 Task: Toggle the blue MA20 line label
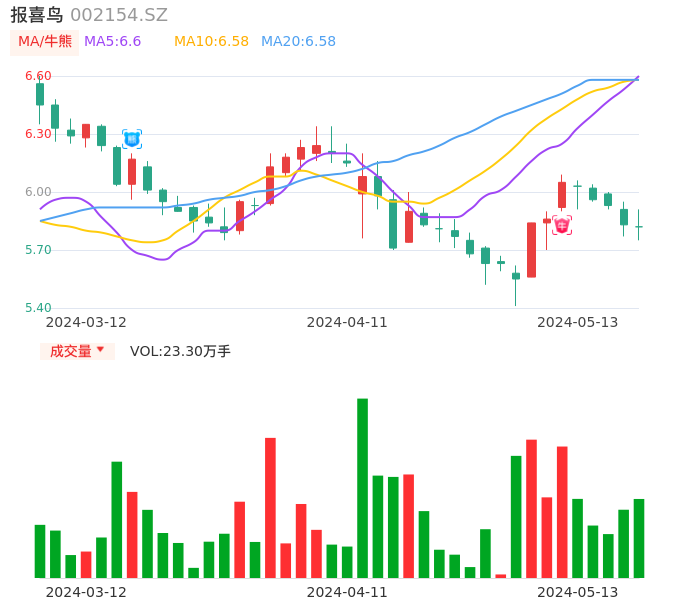(x=298, y=41)
